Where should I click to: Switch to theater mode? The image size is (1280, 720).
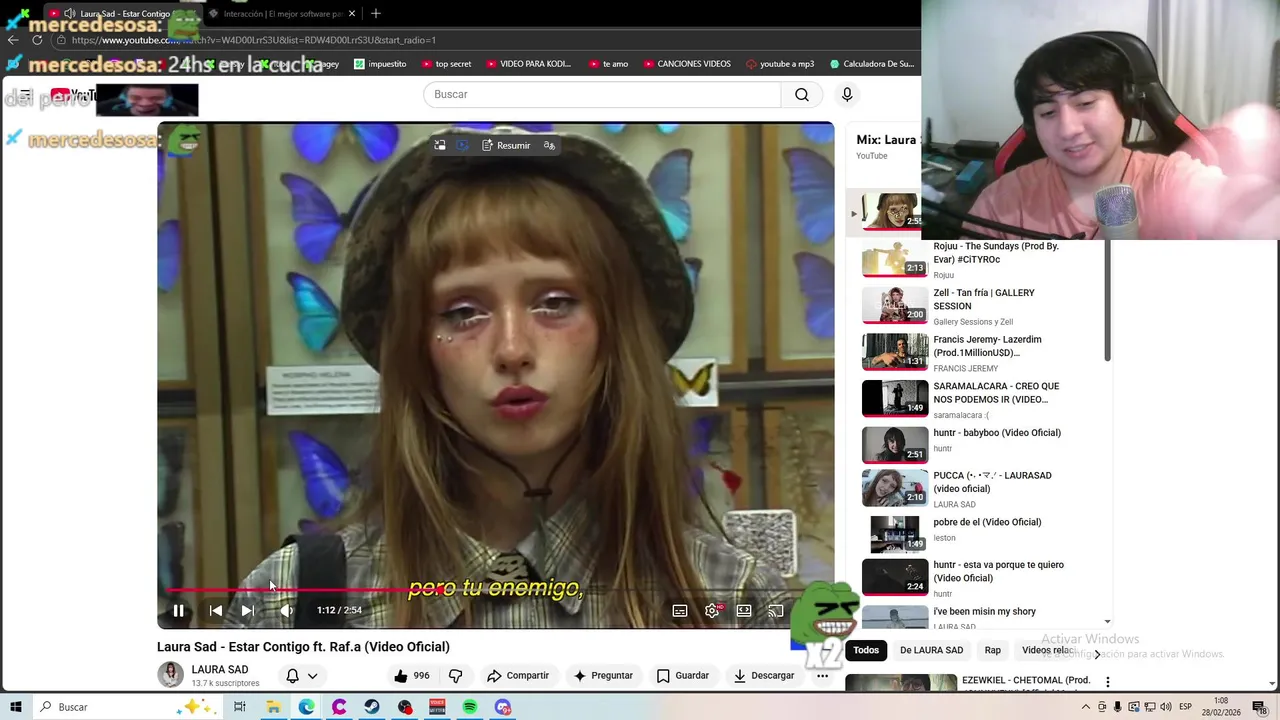pos(744,610)
